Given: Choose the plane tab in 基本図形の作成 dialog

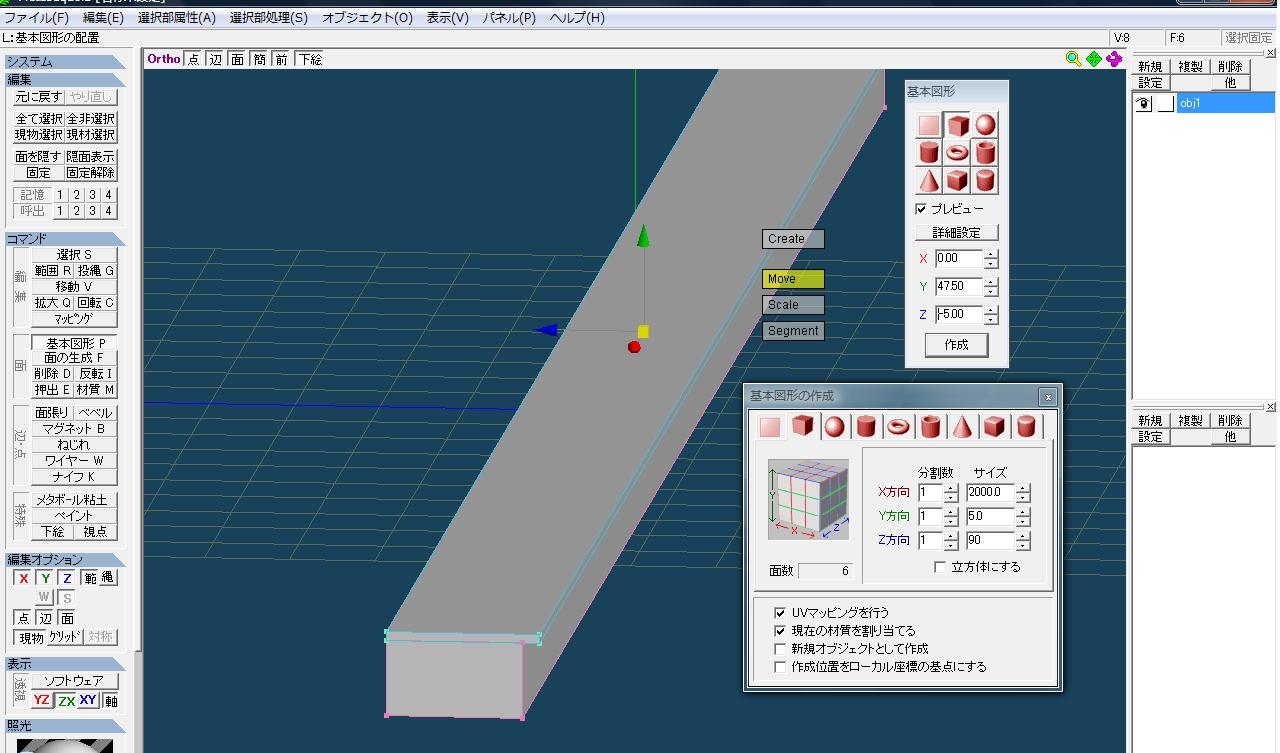Looking at the screenshot, I should (x=770, y=427).
